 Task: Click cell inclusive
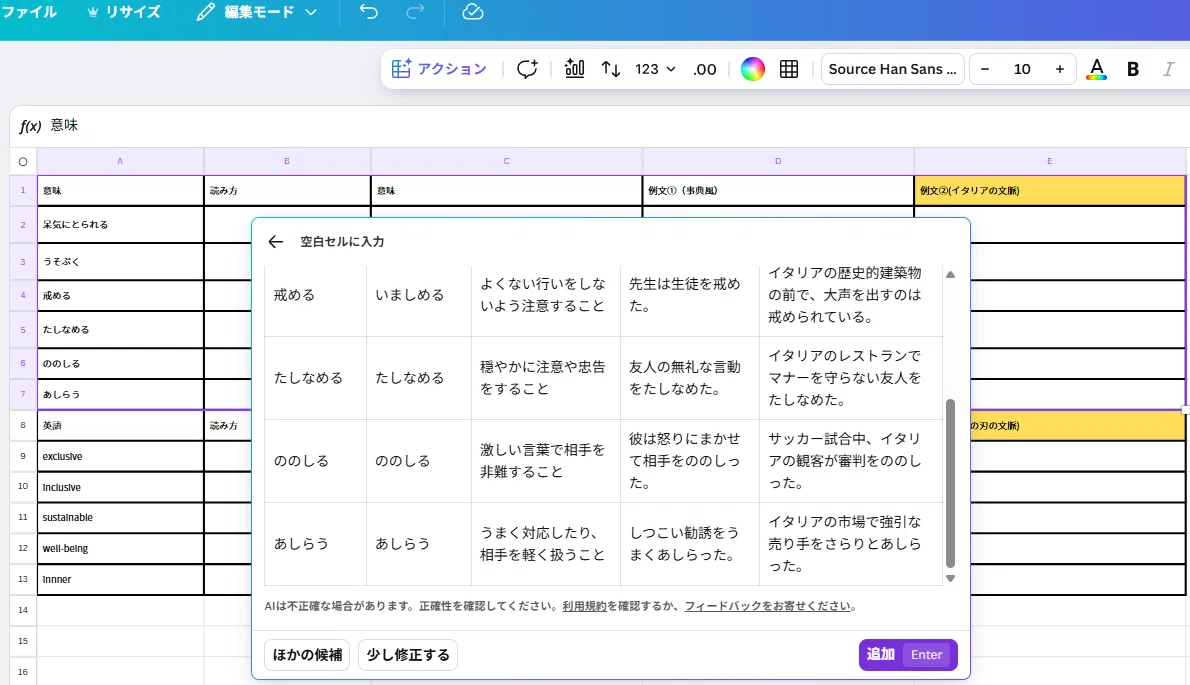coord(120,487)
